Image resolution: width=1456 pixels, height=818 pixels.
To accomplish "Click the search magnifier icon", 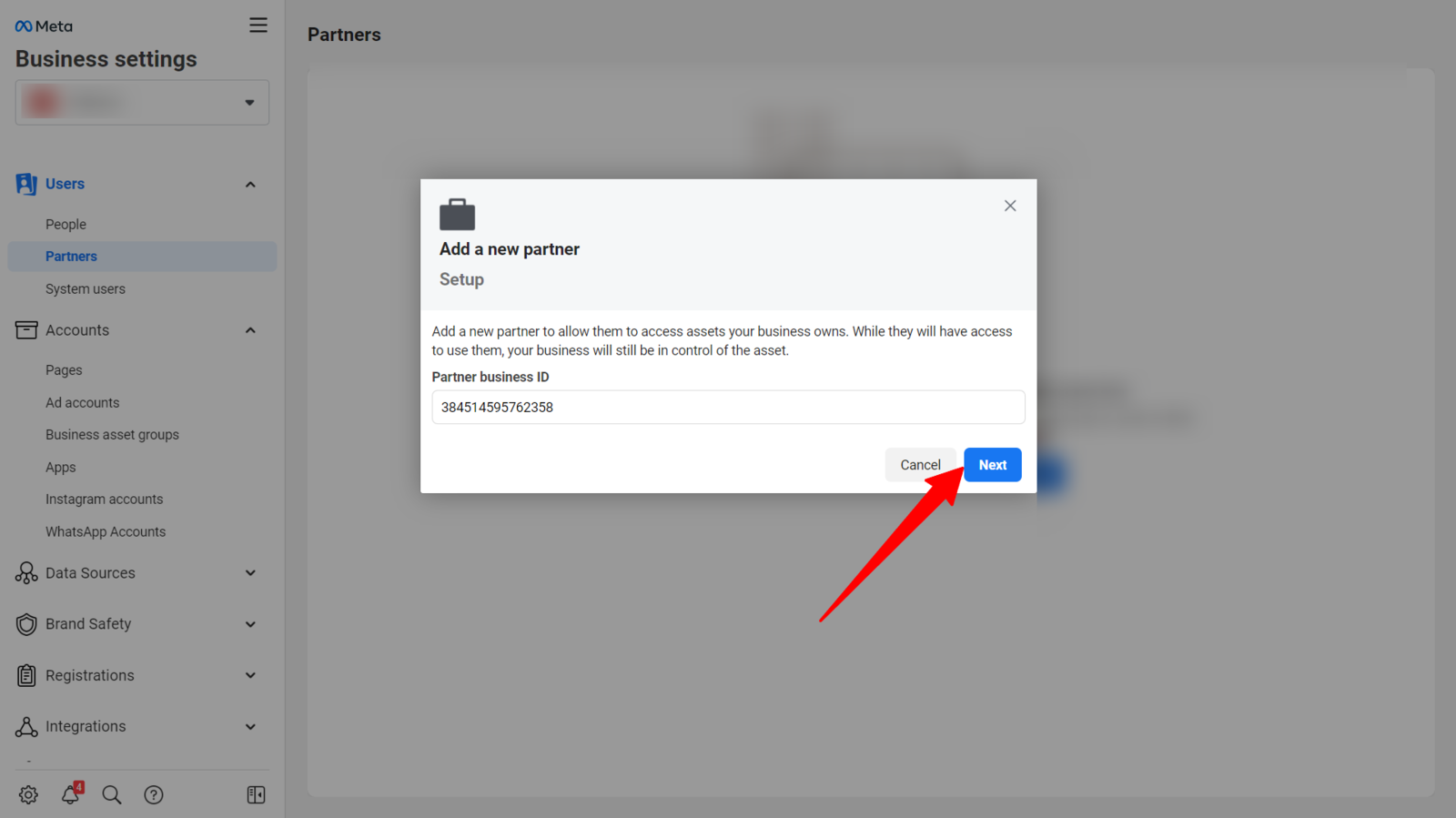I will tap(112, 794).
